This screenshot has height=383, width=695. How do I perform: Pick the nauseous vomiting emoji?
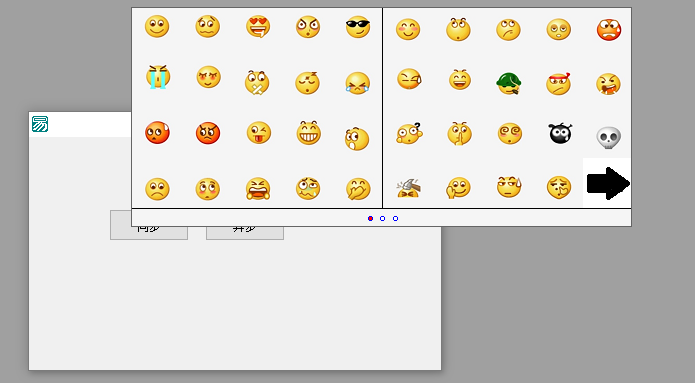pyautogui.click(x=308, y=188)
